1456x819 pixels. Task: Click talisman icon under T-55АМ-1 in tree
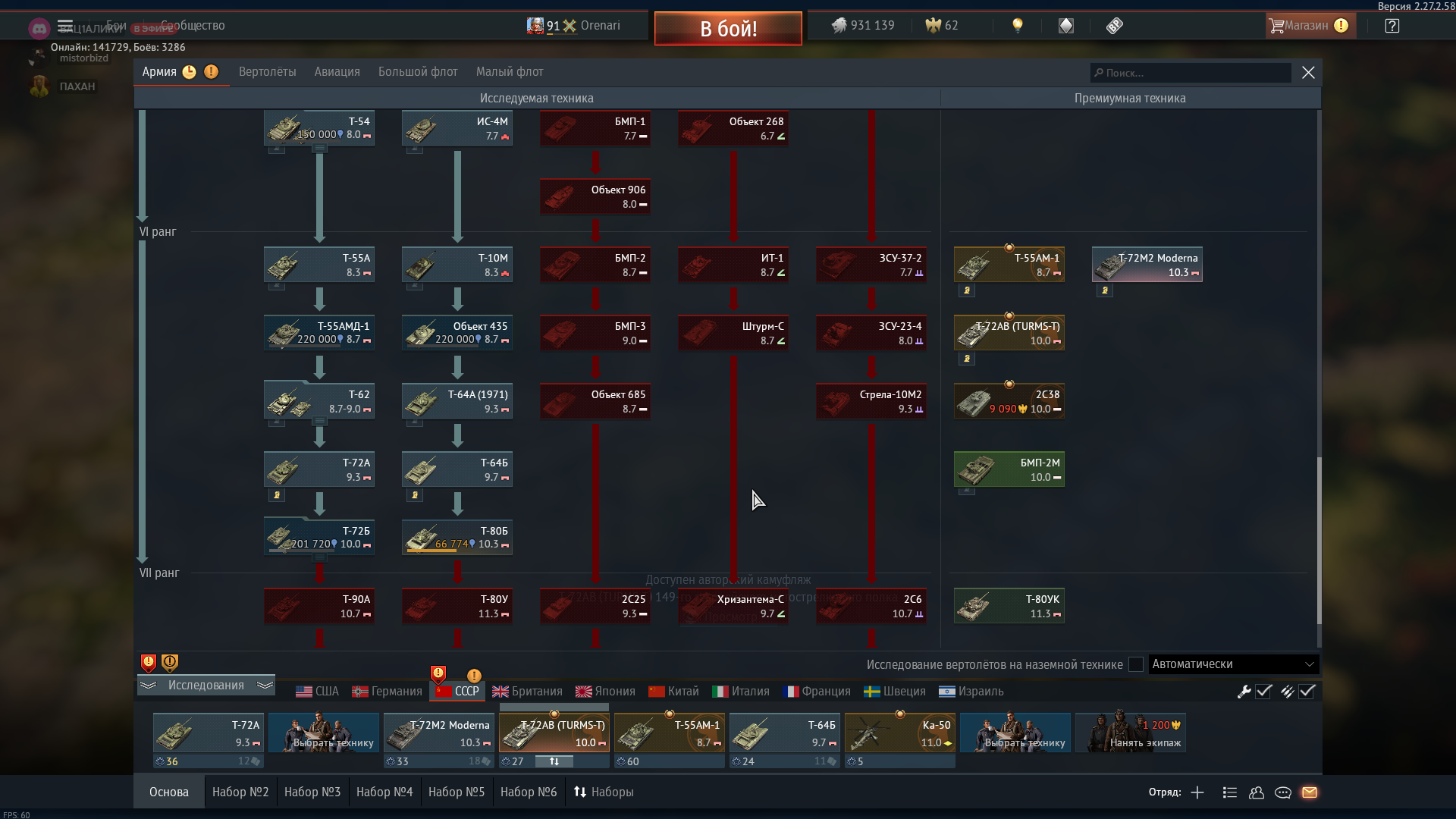(x=967, y=290)
